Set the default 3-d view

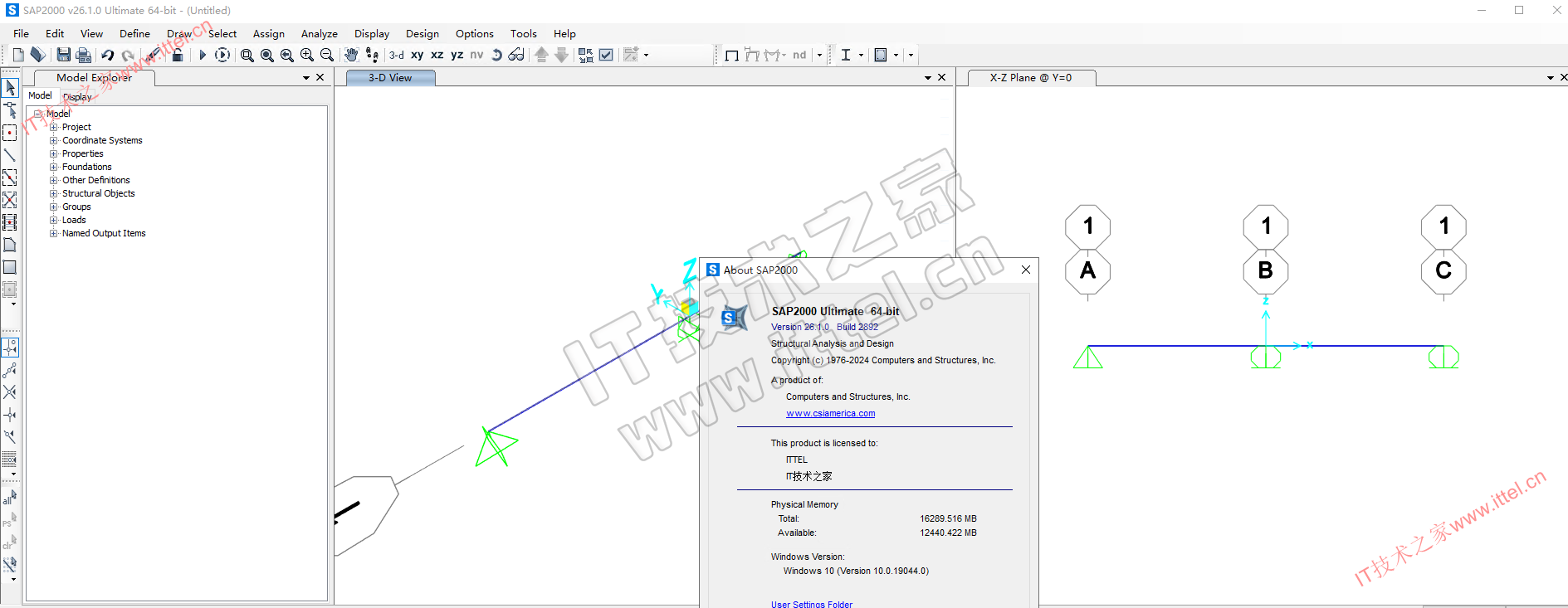(x=397, y=55)
